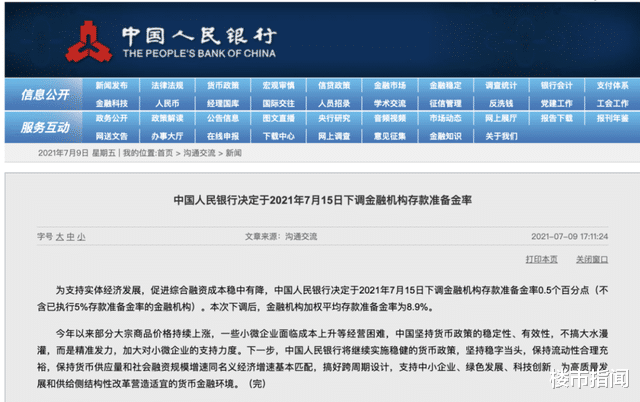The height and width of the screenshot is (402, 640).
Task: Click the People's Bank of China red logo
Action: coord(89,42)
